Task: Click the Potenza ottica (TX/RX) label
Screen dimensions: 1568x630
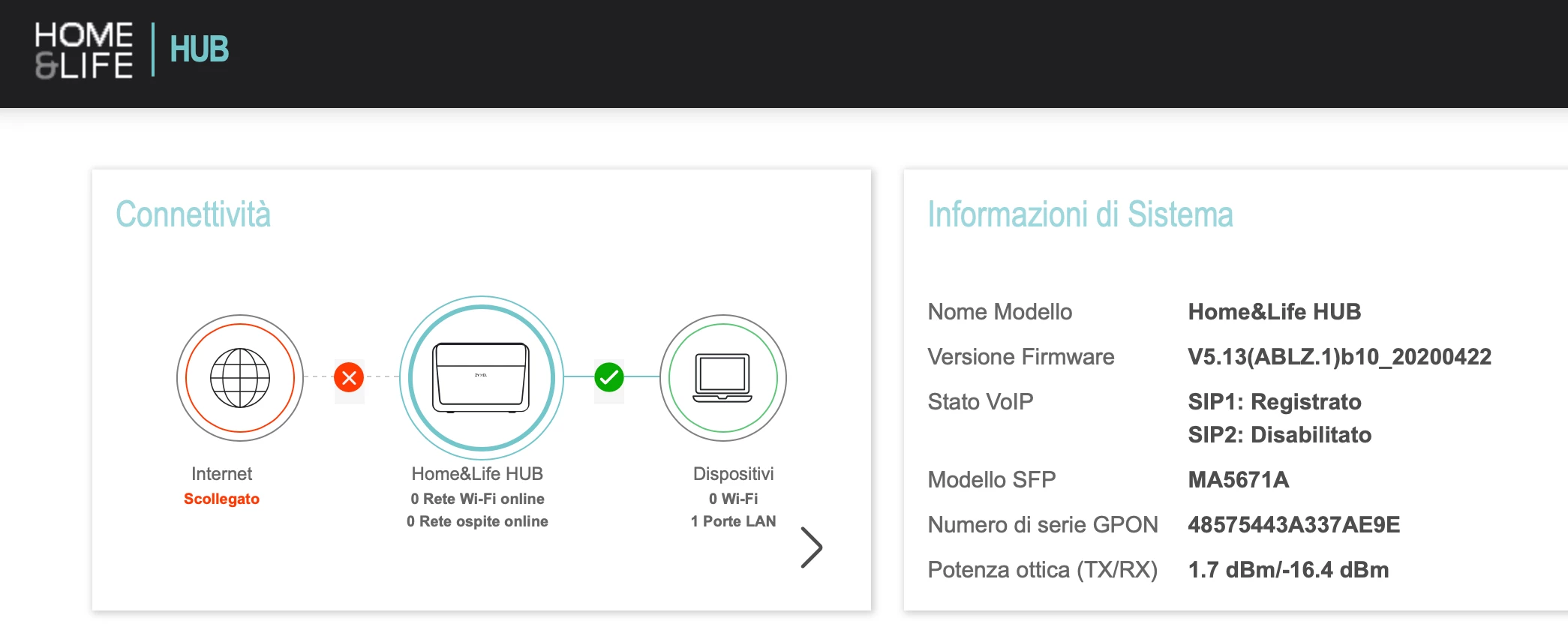Action: pyautogui.click(x=1043, y=570)
